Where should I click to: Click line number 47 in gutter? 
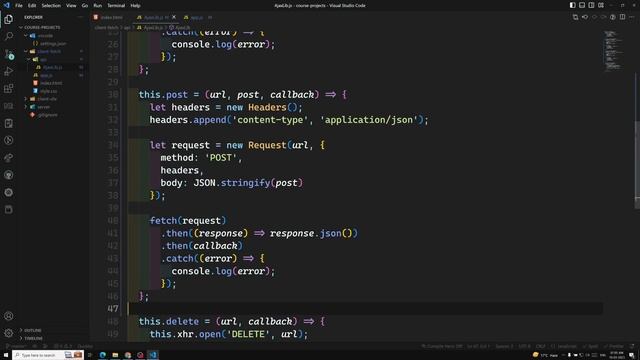click(x=113, y=309)
